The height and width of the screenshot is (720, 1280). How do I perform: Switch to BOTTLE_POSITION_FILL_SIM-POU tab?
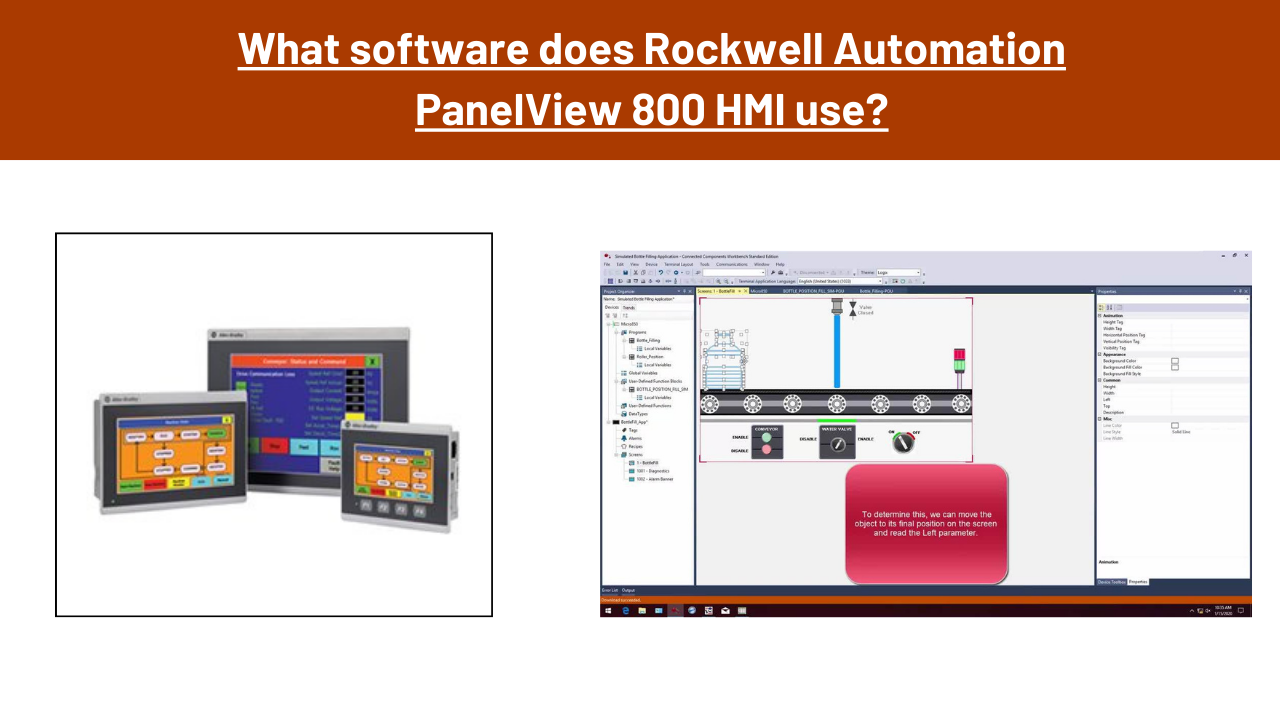tap(813, 291)
